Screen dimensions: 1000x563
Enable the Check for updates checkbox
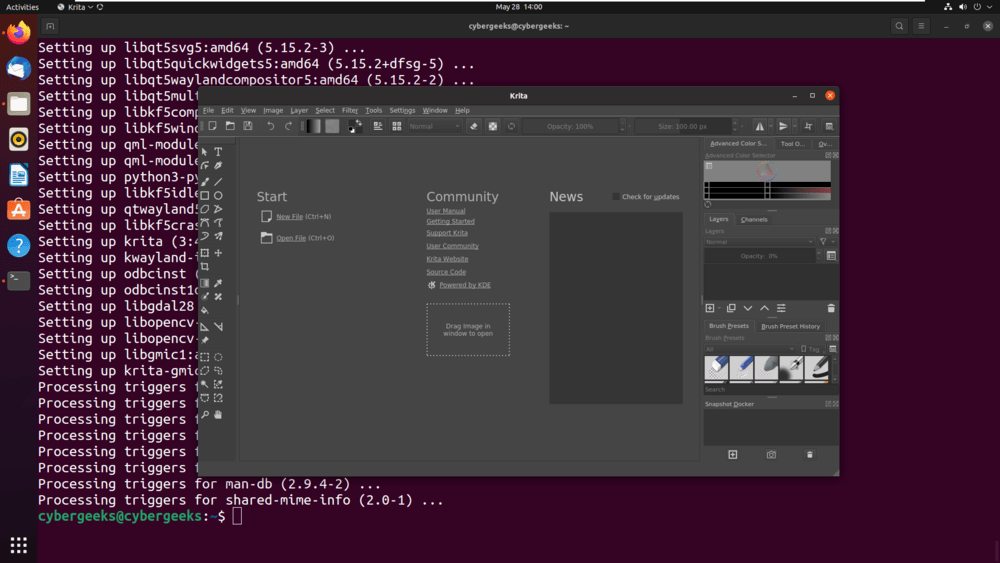pos(616,197)
